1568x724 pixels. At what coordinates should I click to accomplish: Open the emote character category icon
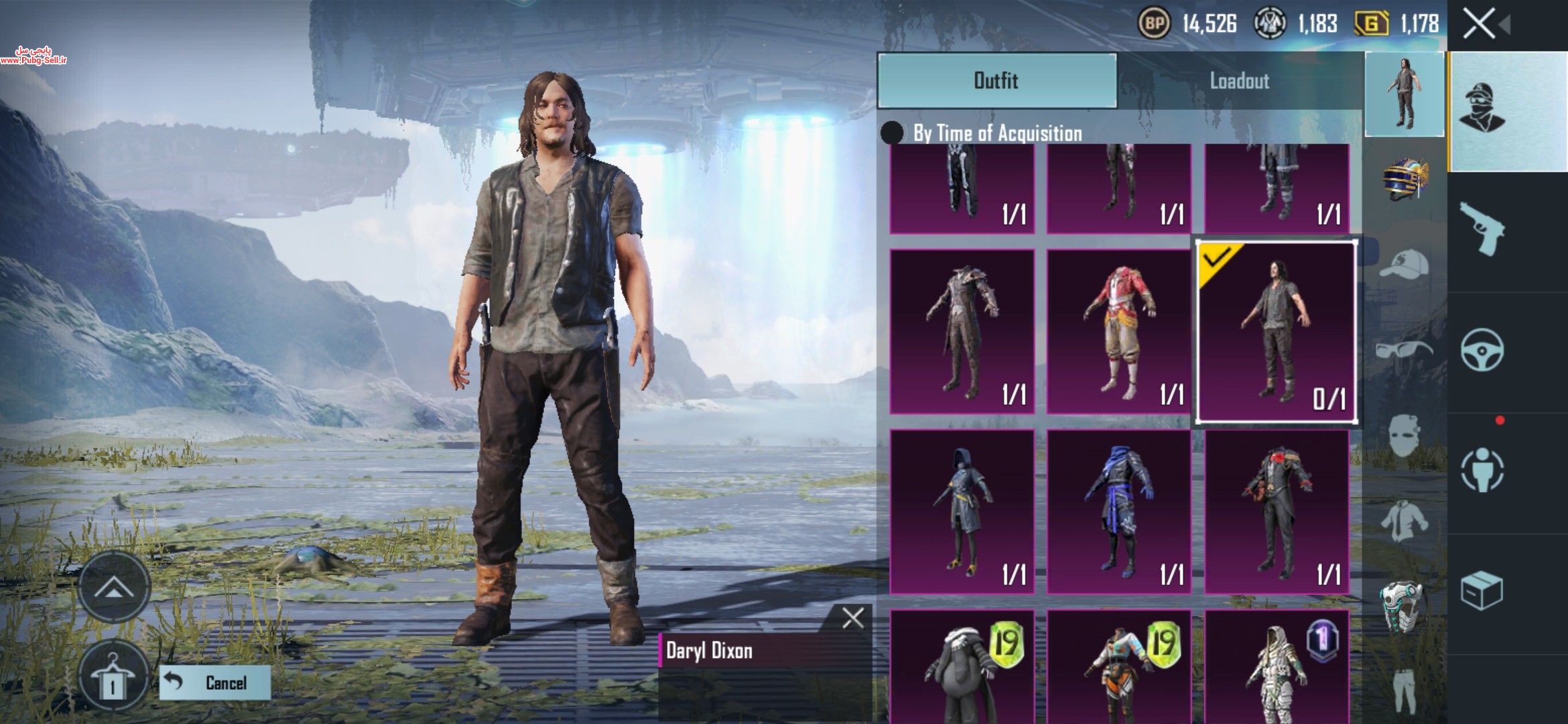click(1482, 471)
